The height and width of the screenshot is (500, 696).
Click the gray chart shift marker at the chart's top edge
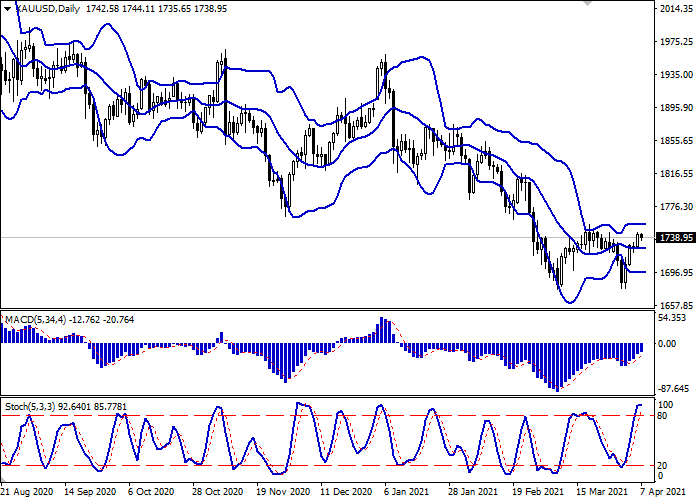[588, 3]
